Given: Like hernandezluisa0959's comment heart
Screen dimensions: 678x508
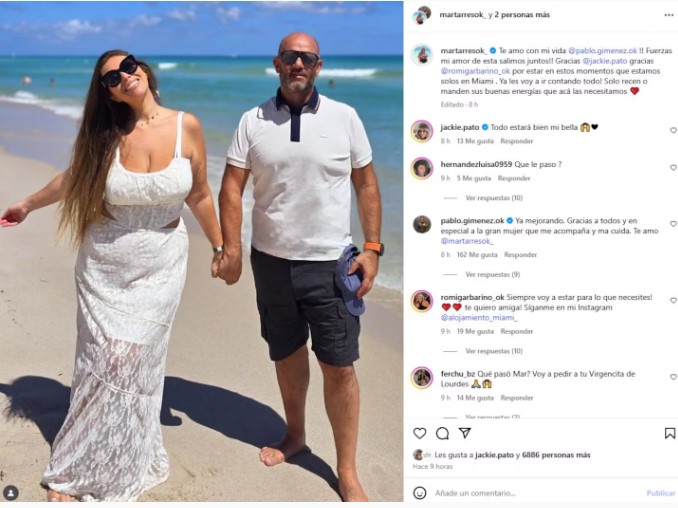Looking at the screenshot, I should coord(673,167).
